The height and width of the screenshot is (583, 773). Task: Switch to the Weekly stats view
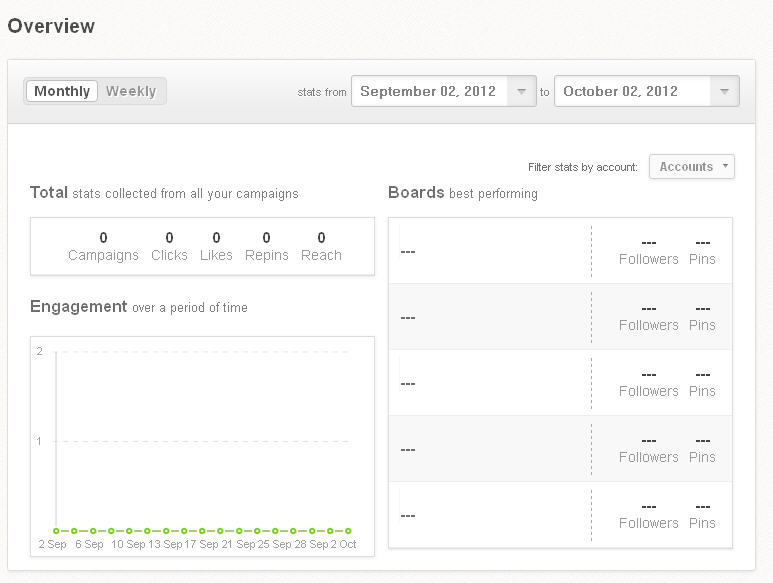coord(131,91)
